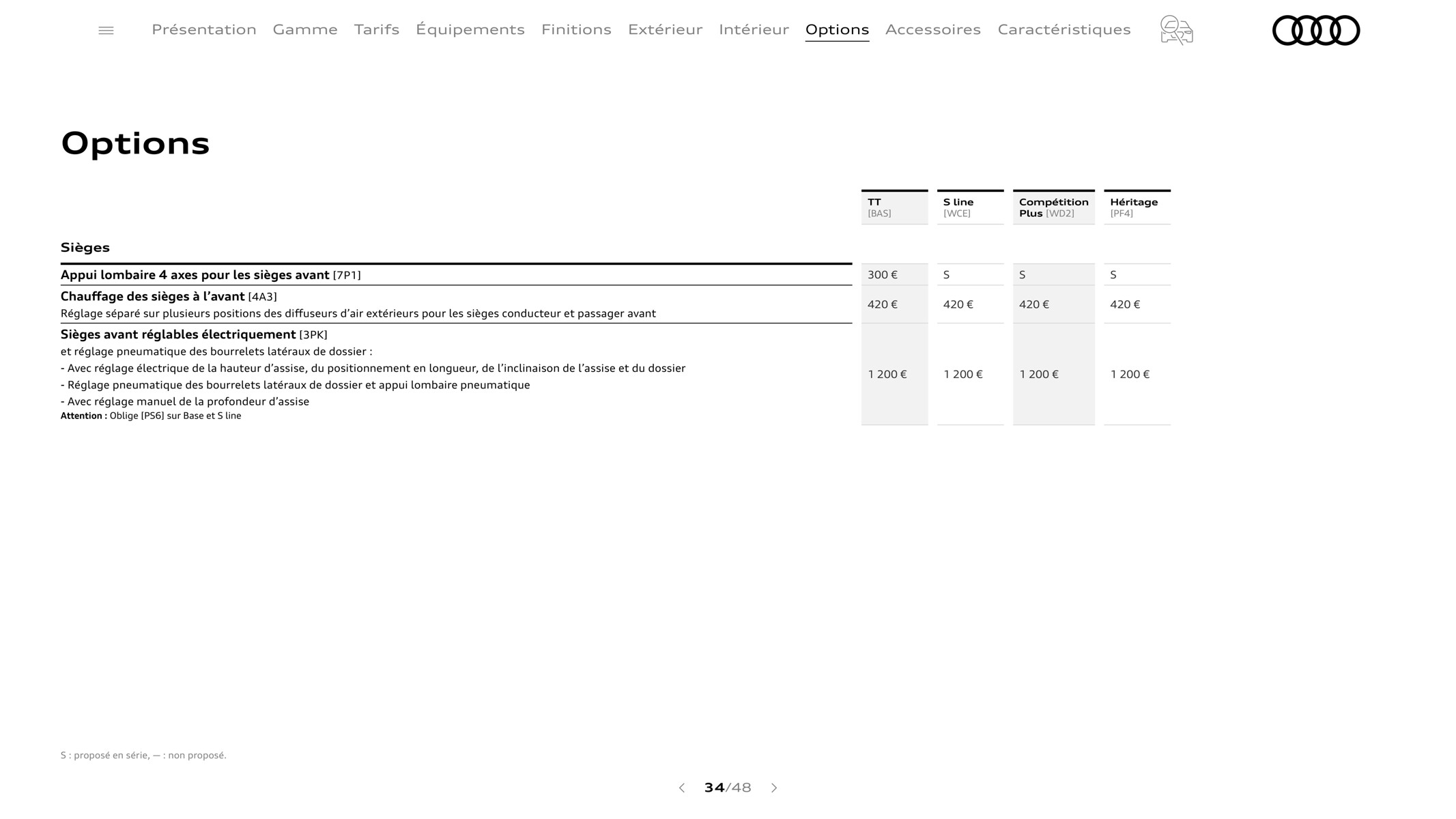Click the Sièges section heading

(x=85, y=248)
